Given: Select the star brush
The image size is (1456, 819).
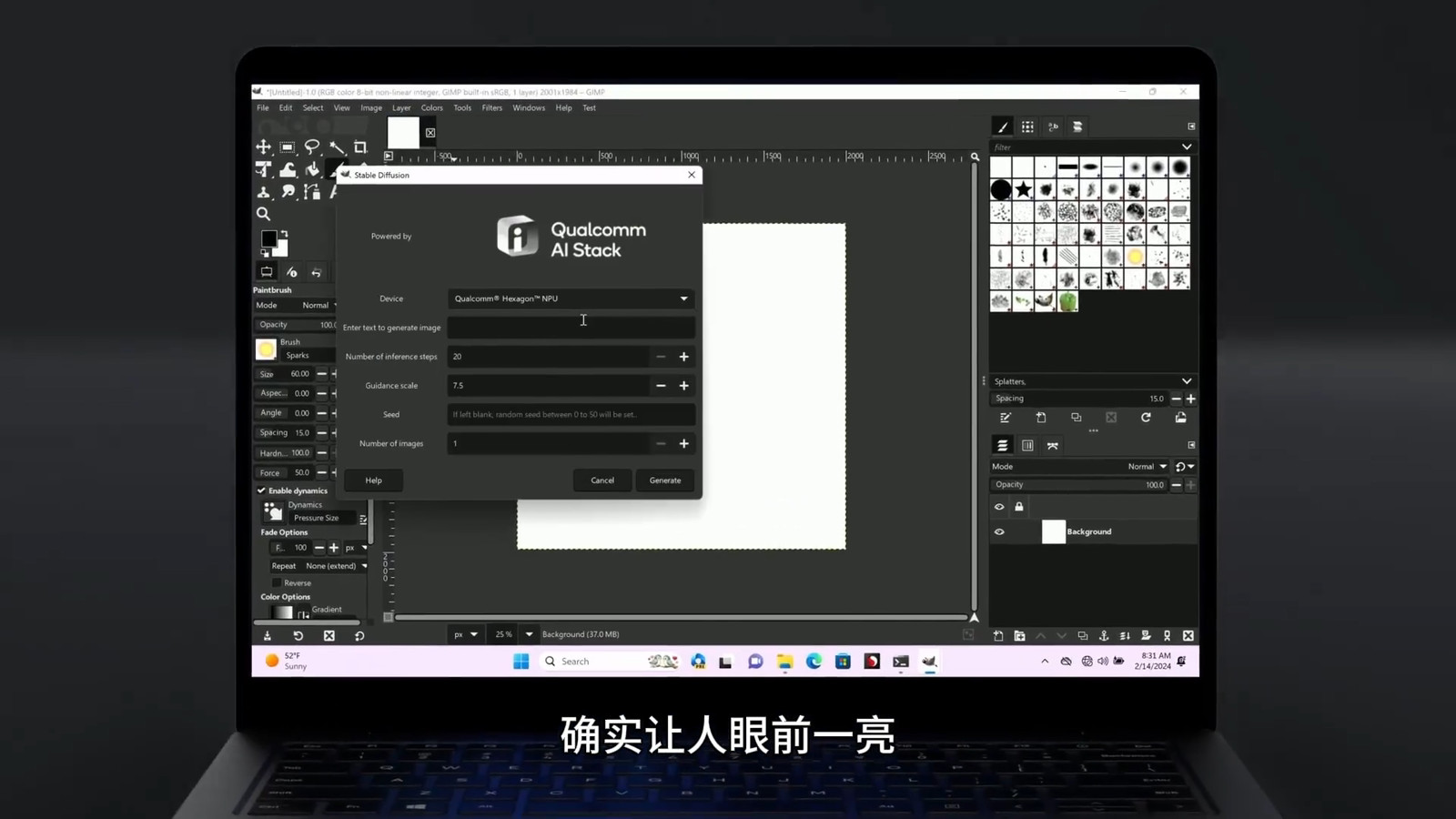Looking at the screenshot, I should click(1024, 189).
